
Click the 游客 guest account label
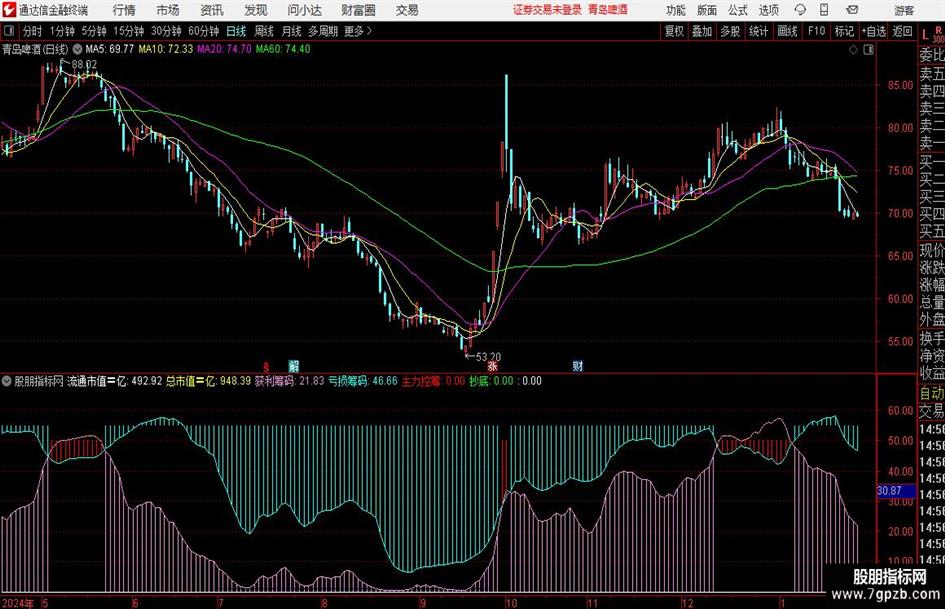tap(904, 10)
